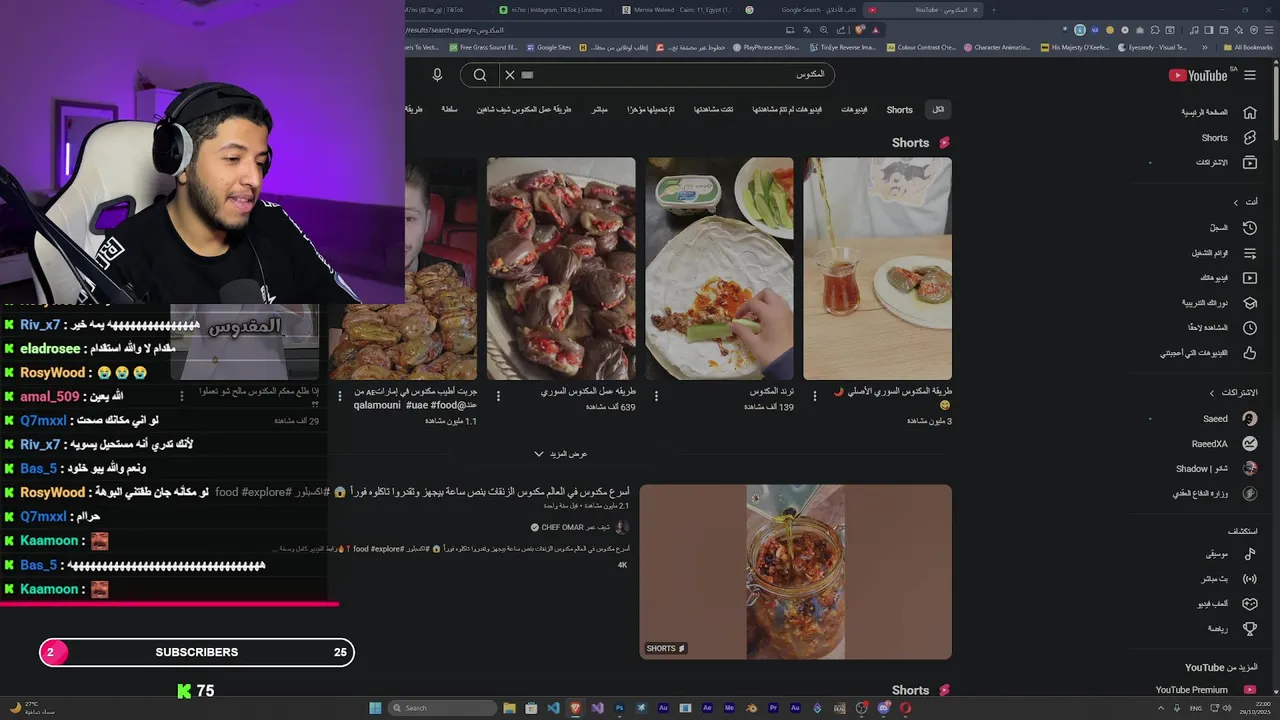The height and width of the screenshot is (720, 1280).
Task: Open the All Bookmarks folder
Action: click(1247, 47)
